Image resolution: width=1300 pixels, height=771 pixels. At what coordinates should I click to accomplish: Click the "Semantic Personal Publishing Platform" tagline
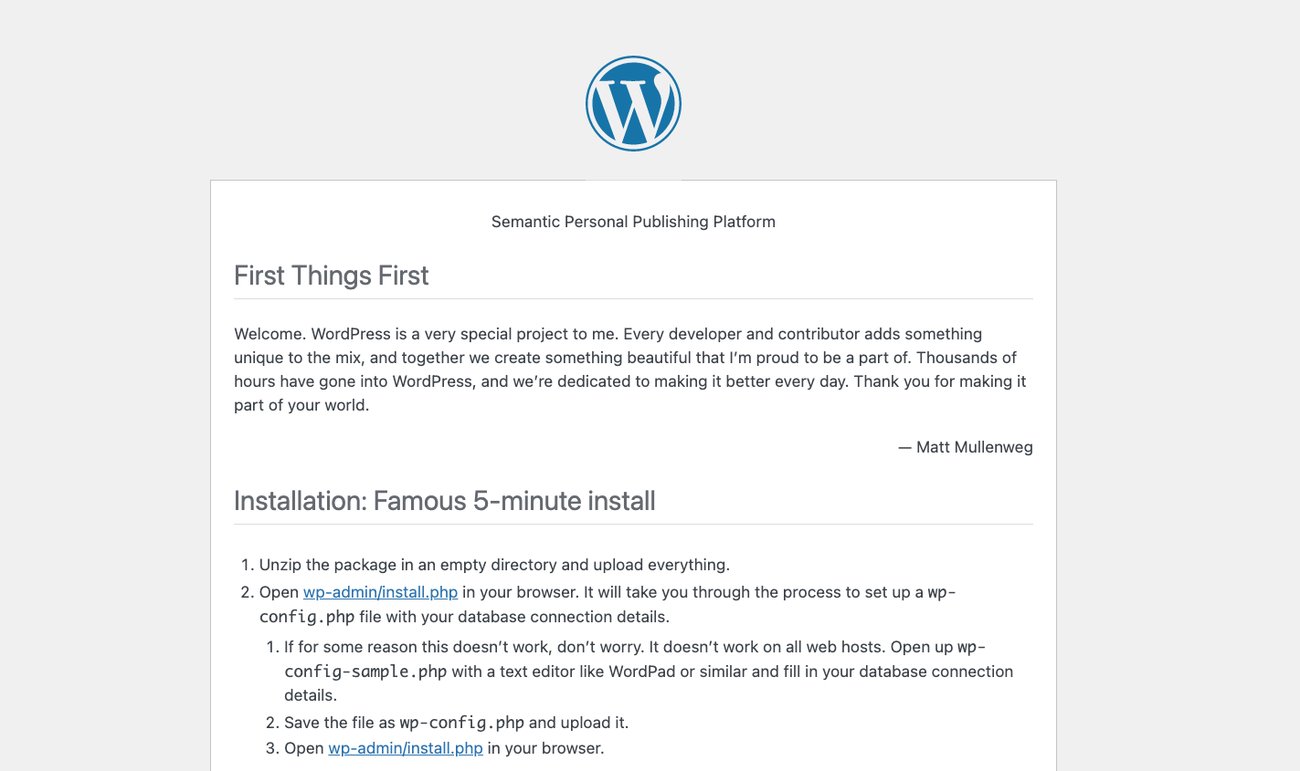point(633,221)
